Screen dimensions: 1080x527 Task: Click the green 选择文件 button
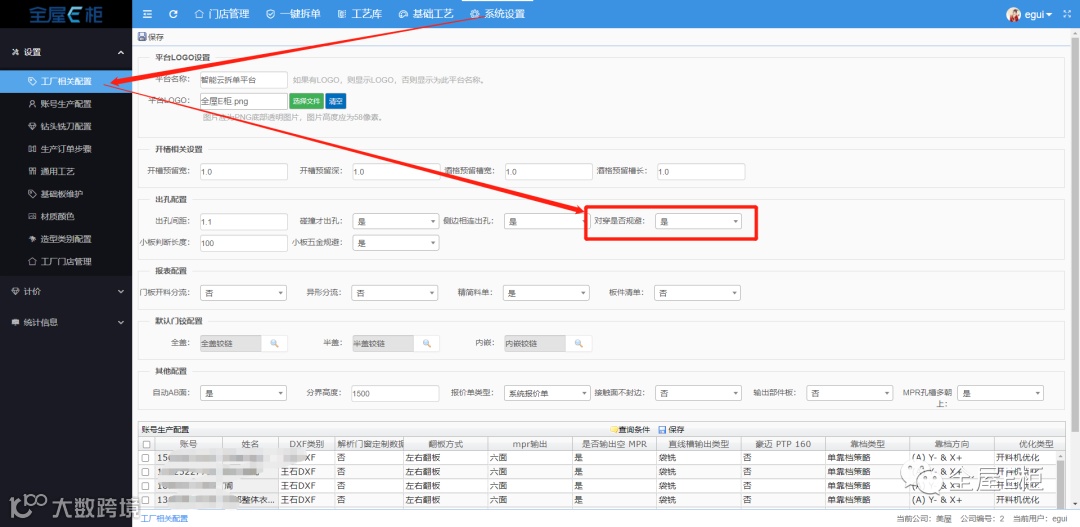pyautogui.click(x=306, y=101)
